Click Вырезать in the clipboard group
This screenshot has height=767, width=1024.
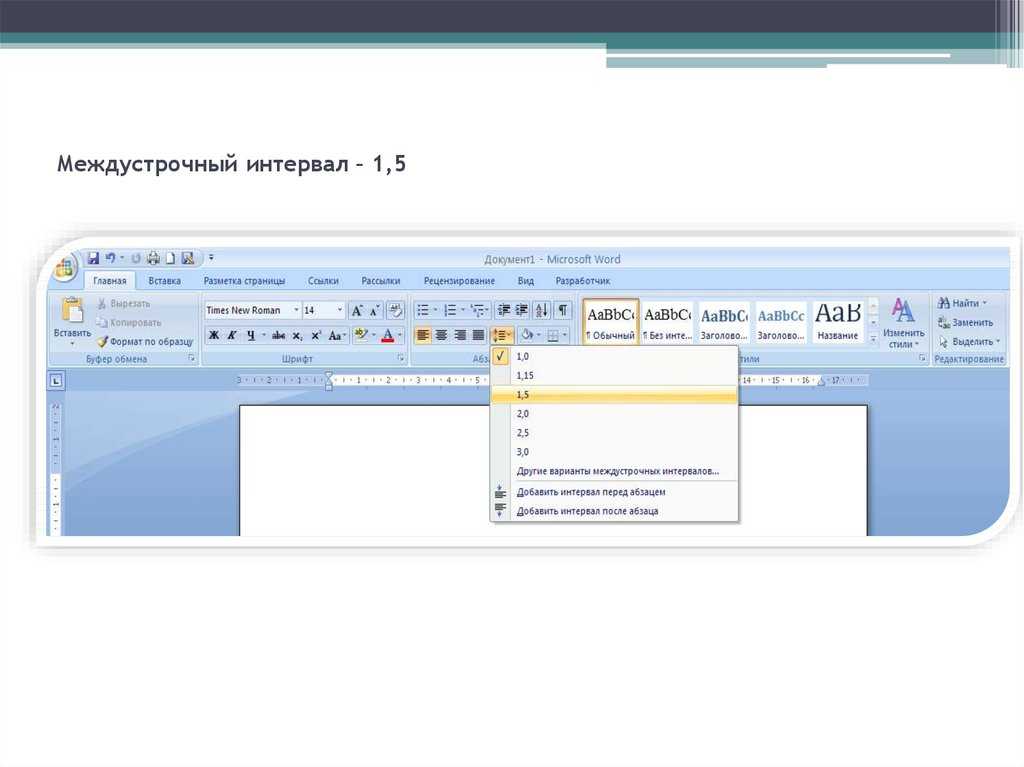[x=123, y=304]
